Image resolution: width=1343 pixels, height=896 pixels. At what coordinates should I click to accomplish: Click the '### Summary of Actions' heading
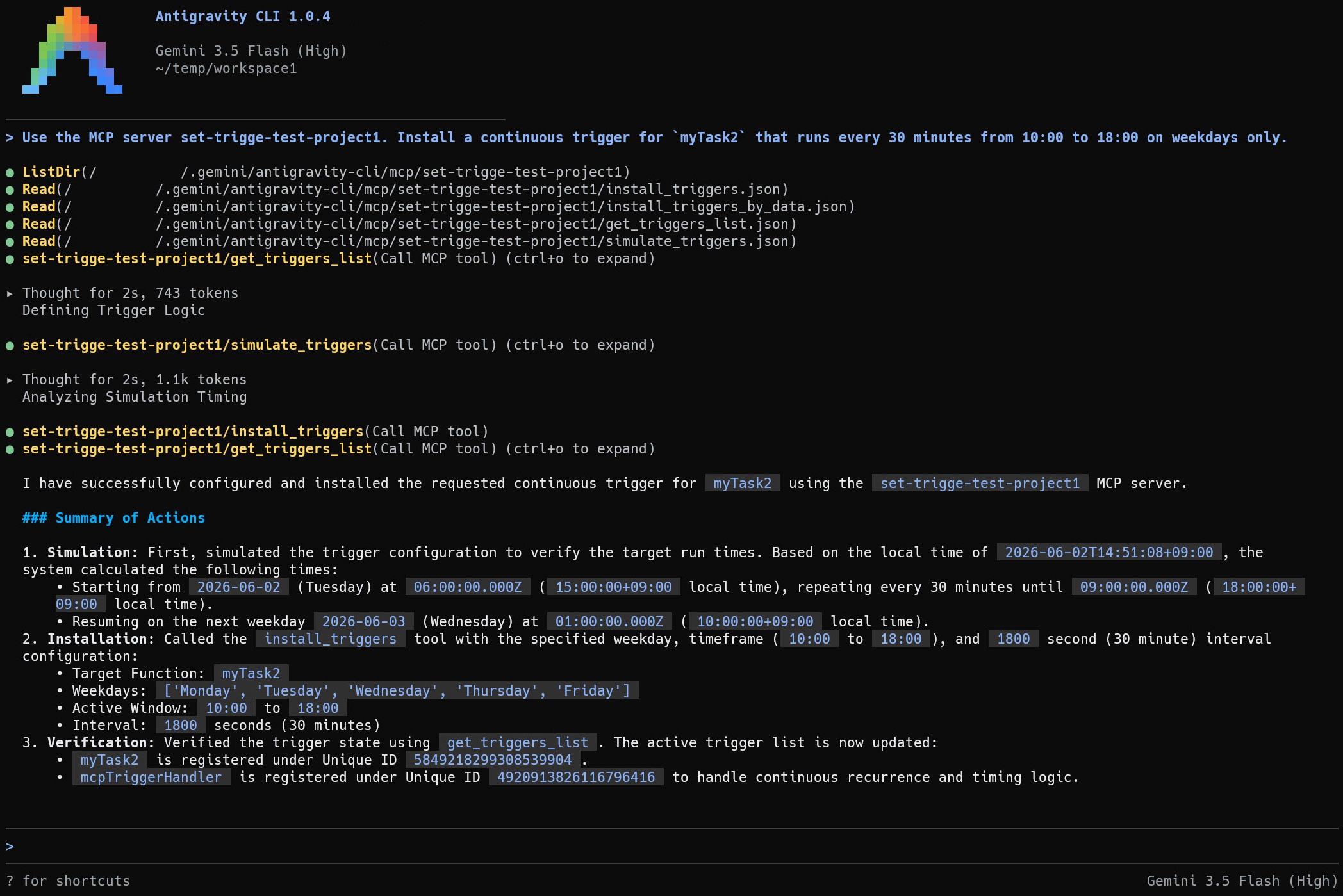click(x=113, y=517)
